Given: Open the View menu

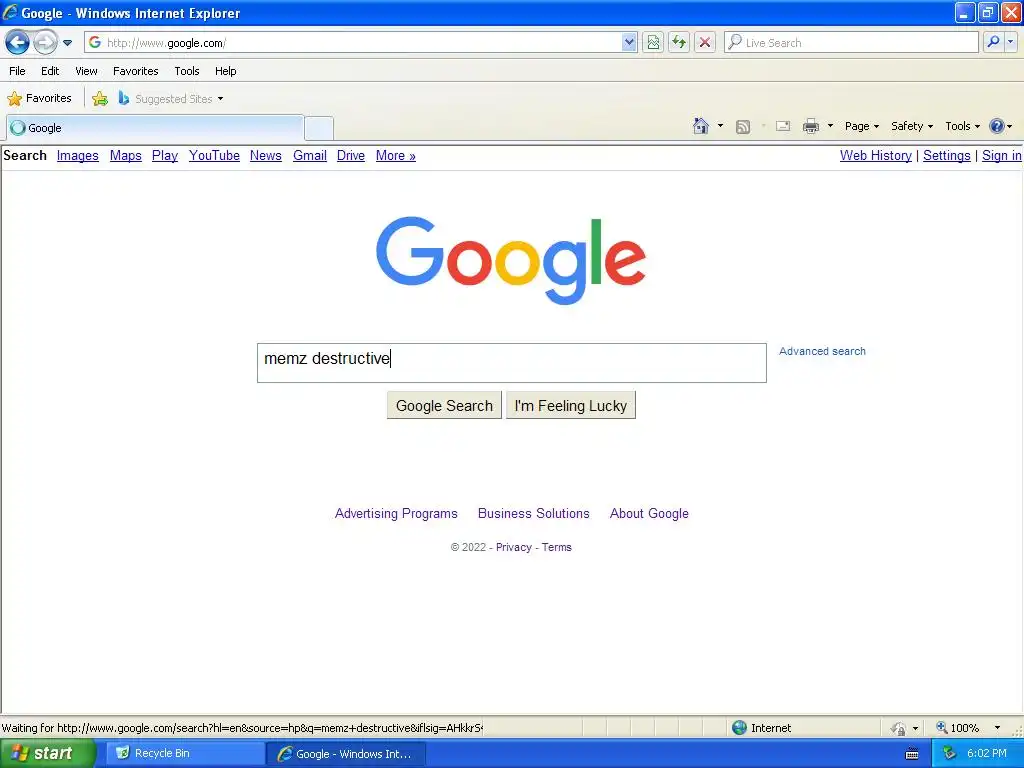Looking at the screenshot, I should pyautogui.click(x=86, y=71).
